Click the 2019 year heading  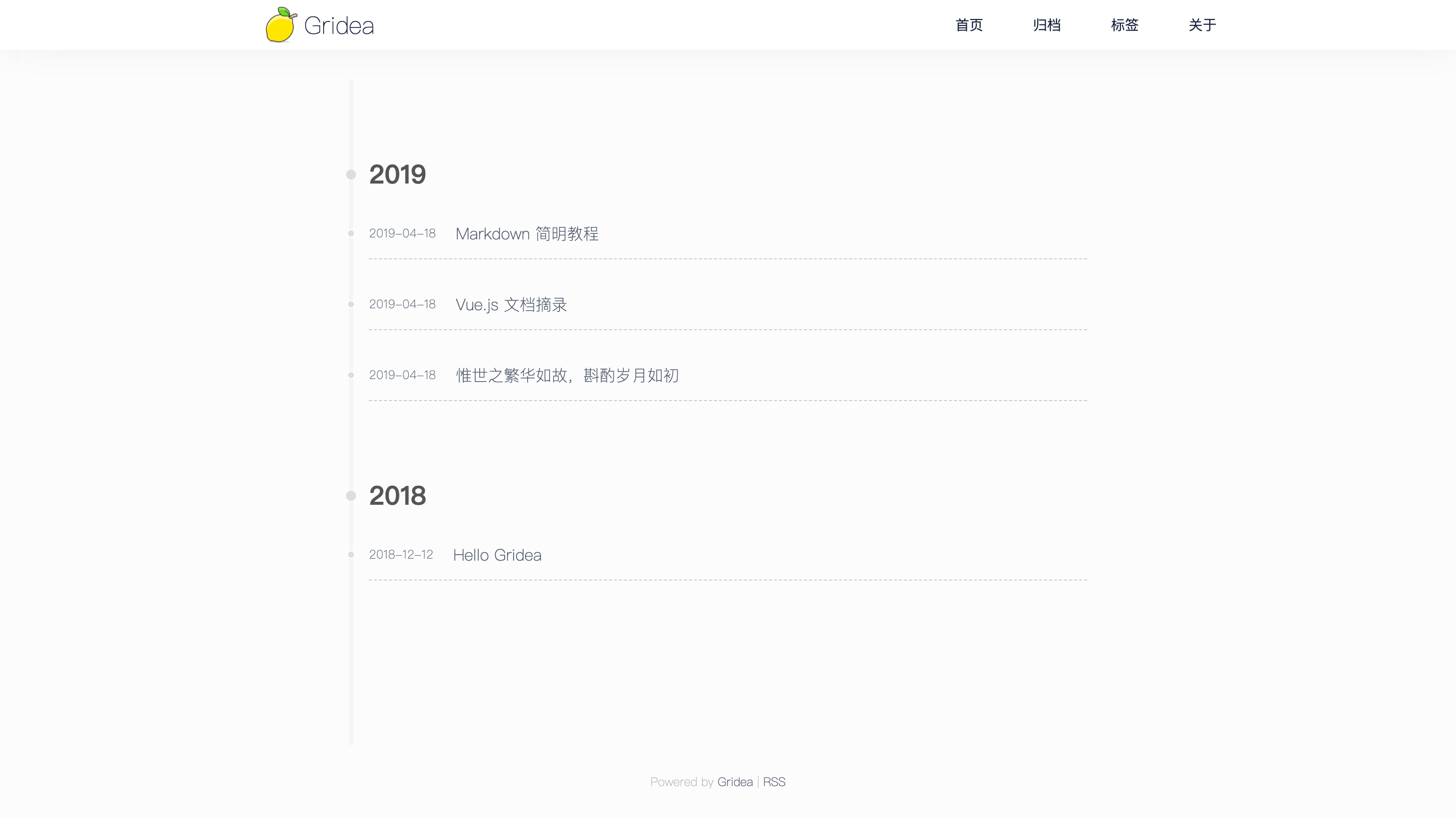397,174
